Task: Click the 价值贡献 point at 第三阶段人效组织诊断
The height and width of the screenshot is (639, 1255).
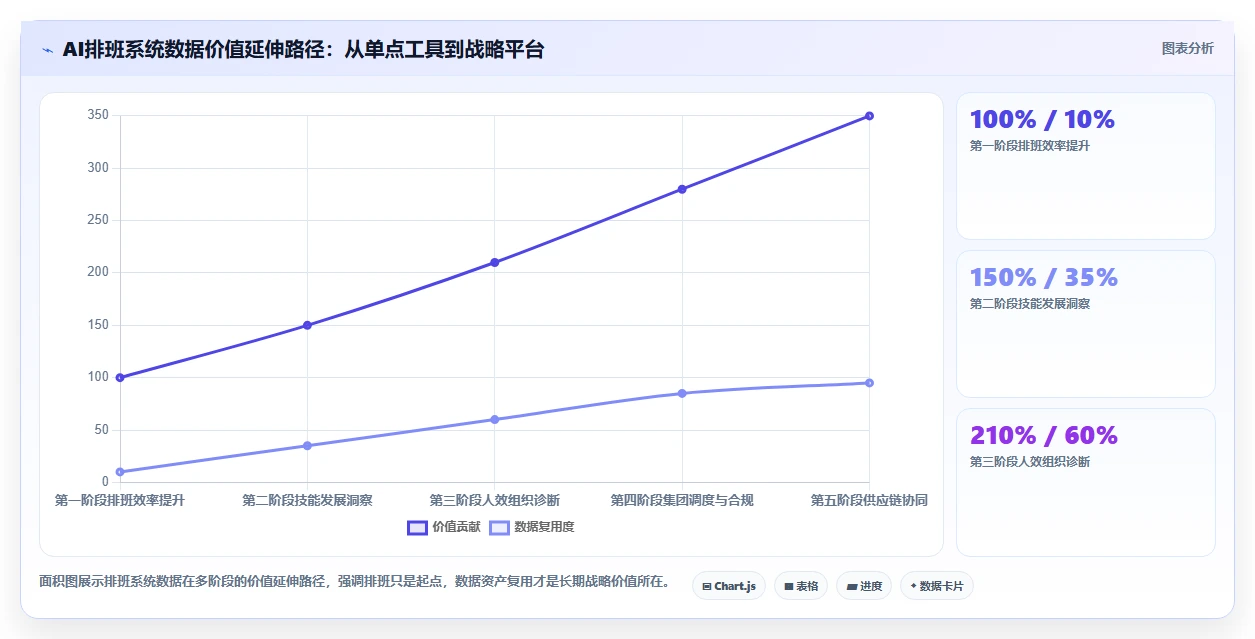Action: tap(495, 262)
